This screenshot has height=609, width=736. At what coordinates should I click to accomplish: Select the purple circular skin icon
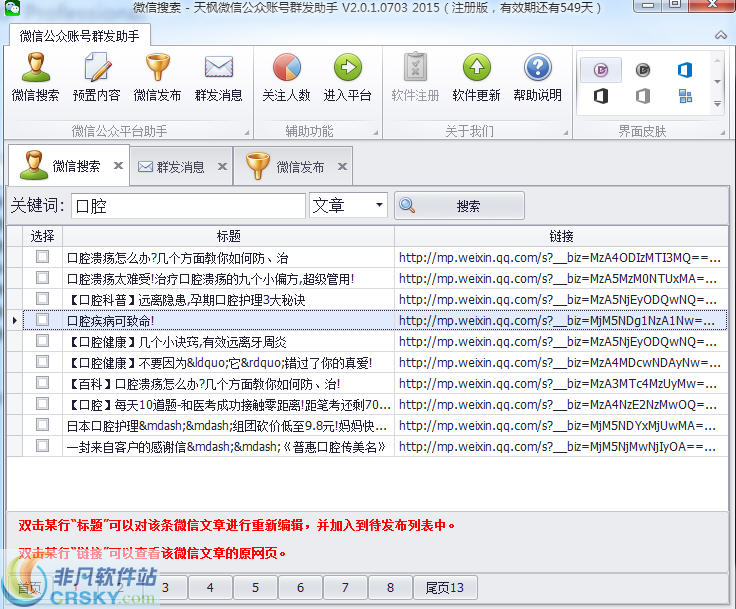pos(601,70)
